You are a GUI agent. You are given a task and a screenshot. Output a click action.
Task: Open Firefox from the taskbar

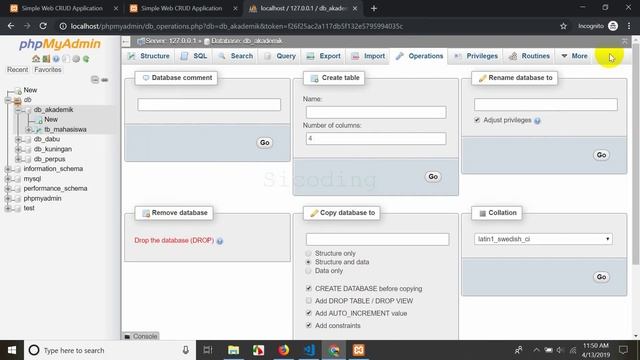coord(284,350)
